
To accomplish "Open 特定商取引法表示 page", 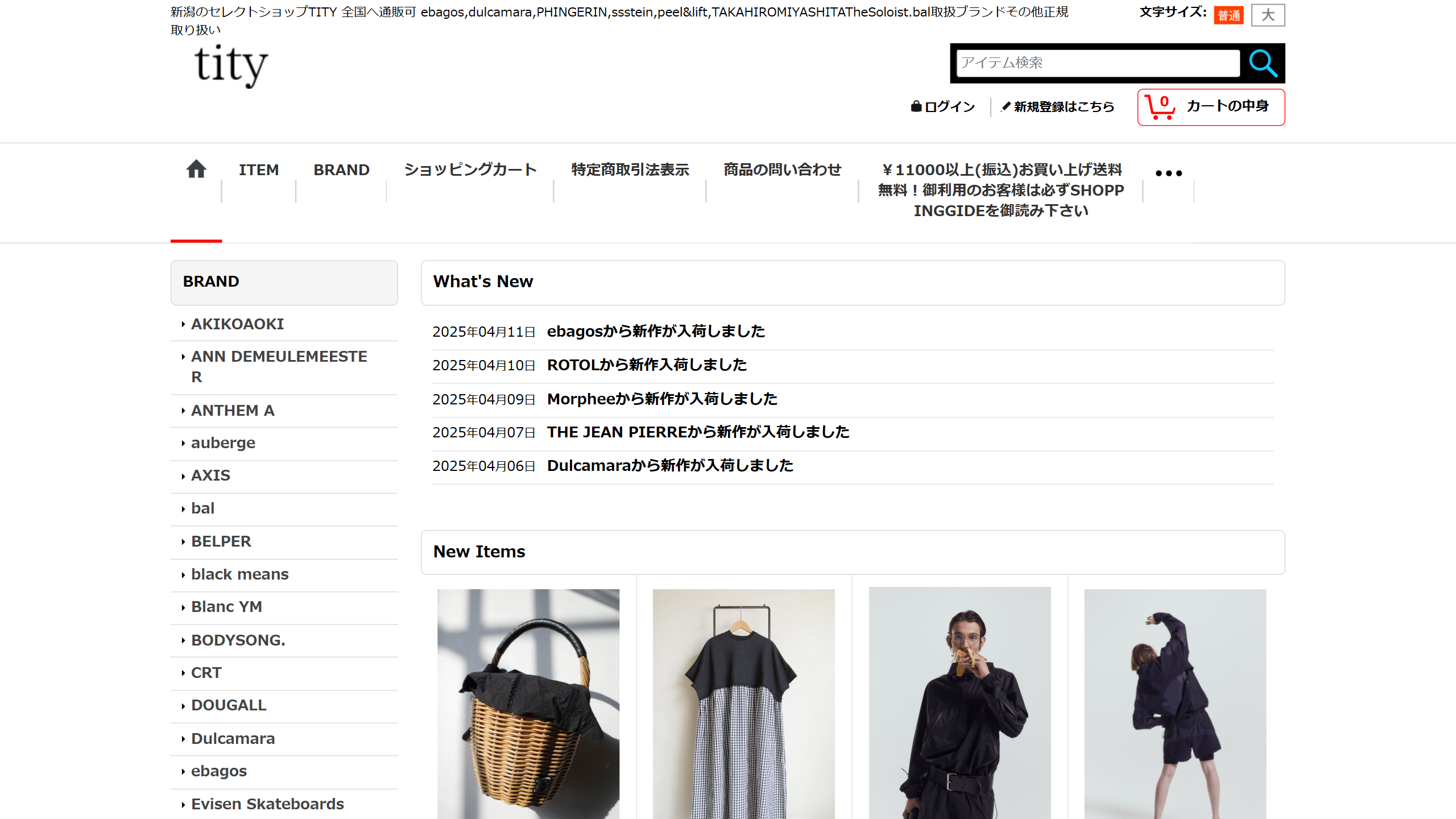I will pos(630,170).
